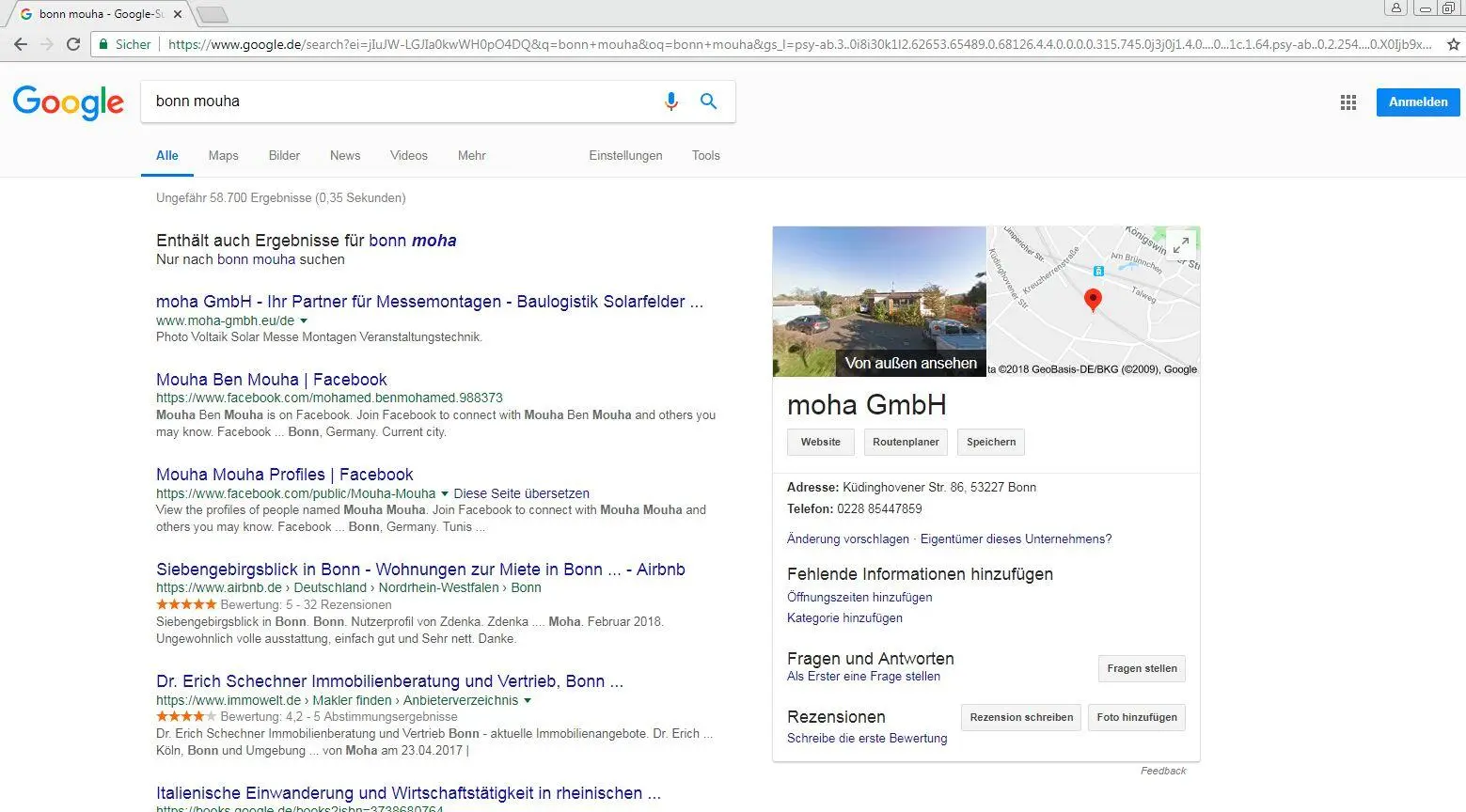Viewport: 1466px width, 812px height.
Task: Click Kategorie hinzufügen link
Action: click(844, 618)
